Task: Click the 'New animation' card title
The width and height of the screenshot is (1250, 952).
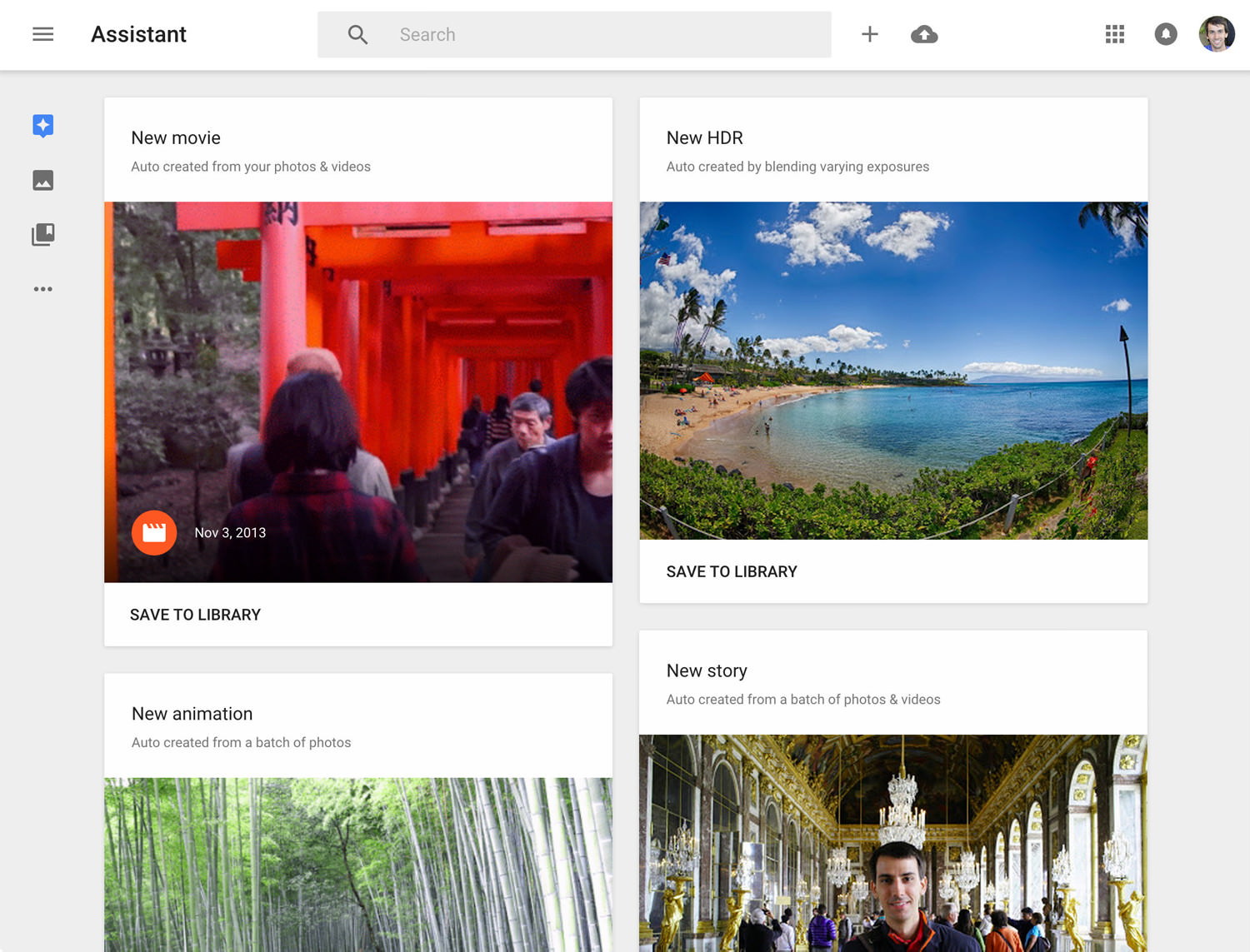Action: [192, 714]
